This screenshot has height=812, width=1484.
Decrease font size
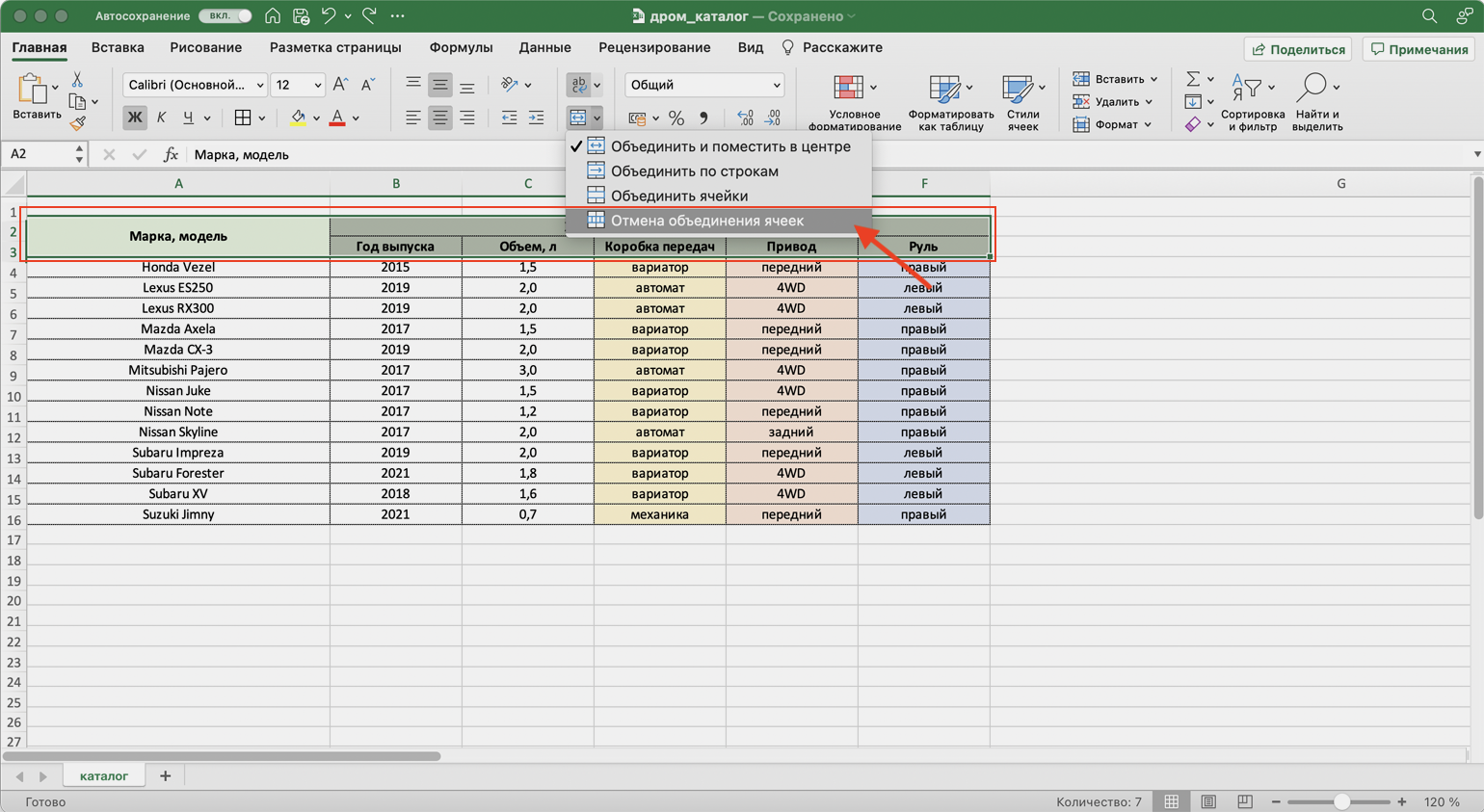(367, 85)
